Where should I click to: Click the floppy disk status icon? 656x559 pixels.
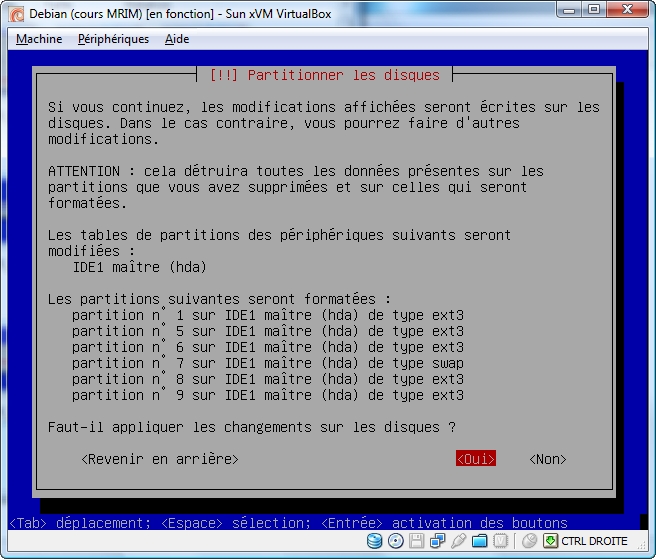coord(417,541)
